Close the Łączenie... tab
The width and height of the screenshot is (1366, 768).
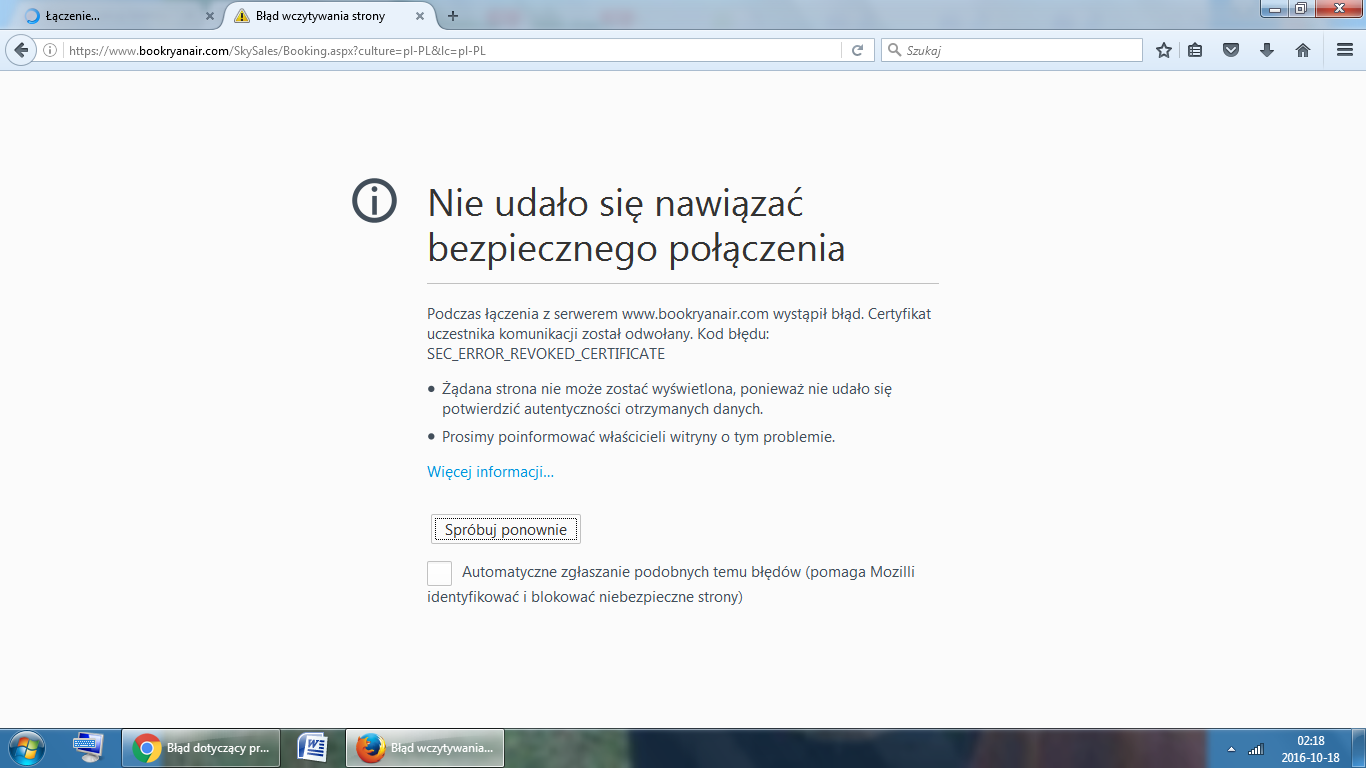click(x=209, y=16)
